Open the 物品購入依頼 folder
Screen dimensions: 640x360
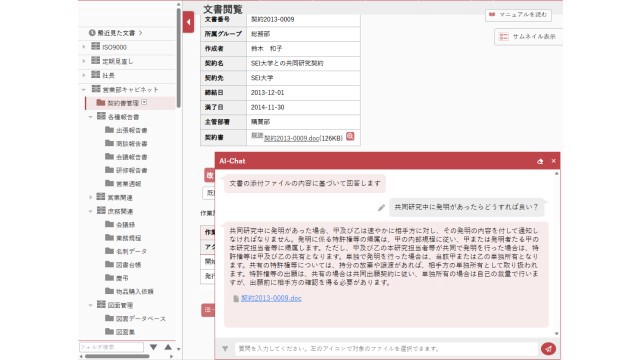point(129,291)
